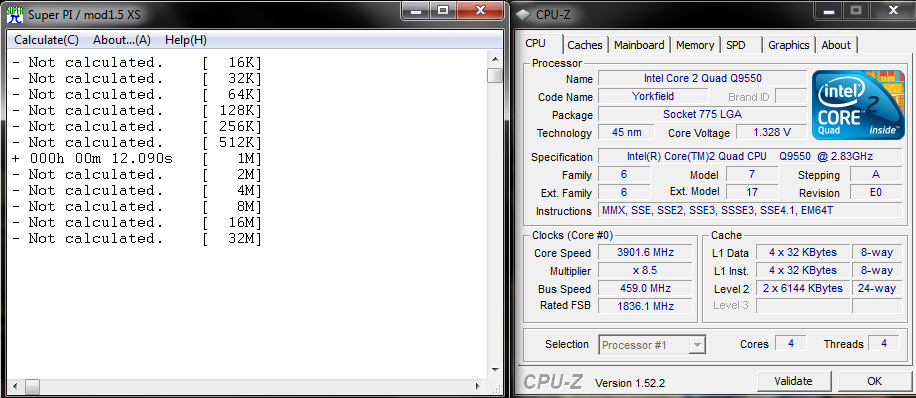Open the Help(H) menu
Screen dimensions: 916x398
coord(186,40)
